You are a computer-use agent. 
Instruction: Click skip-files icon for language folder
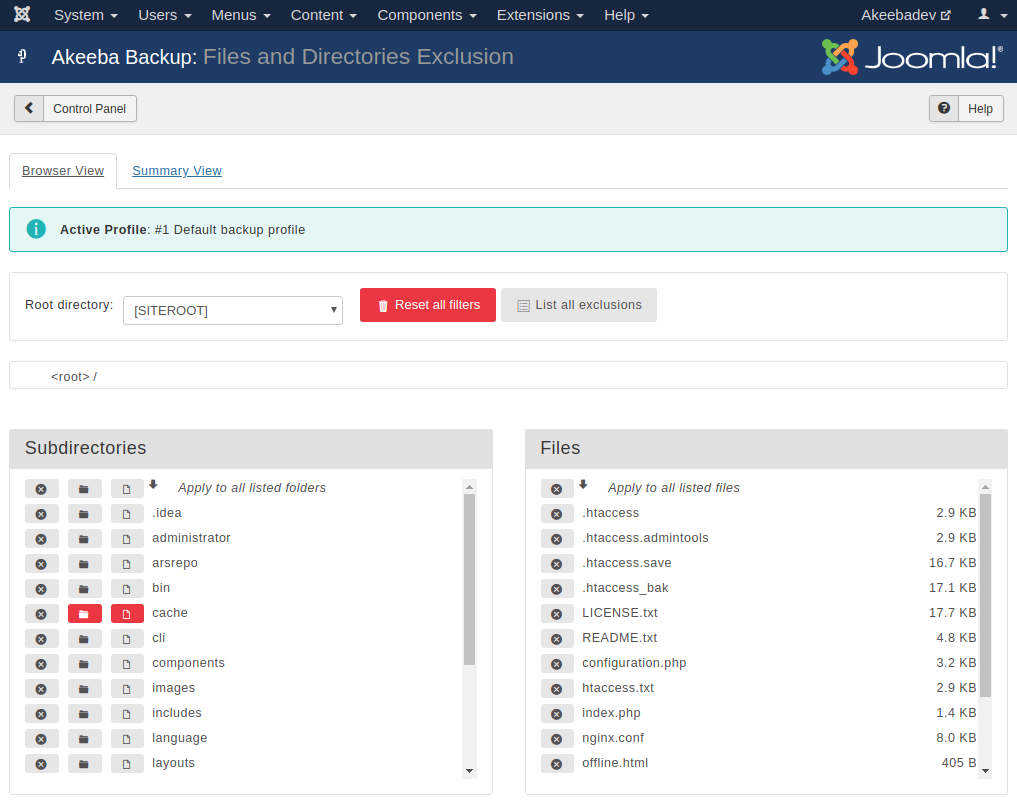click(x=127, y=739)
